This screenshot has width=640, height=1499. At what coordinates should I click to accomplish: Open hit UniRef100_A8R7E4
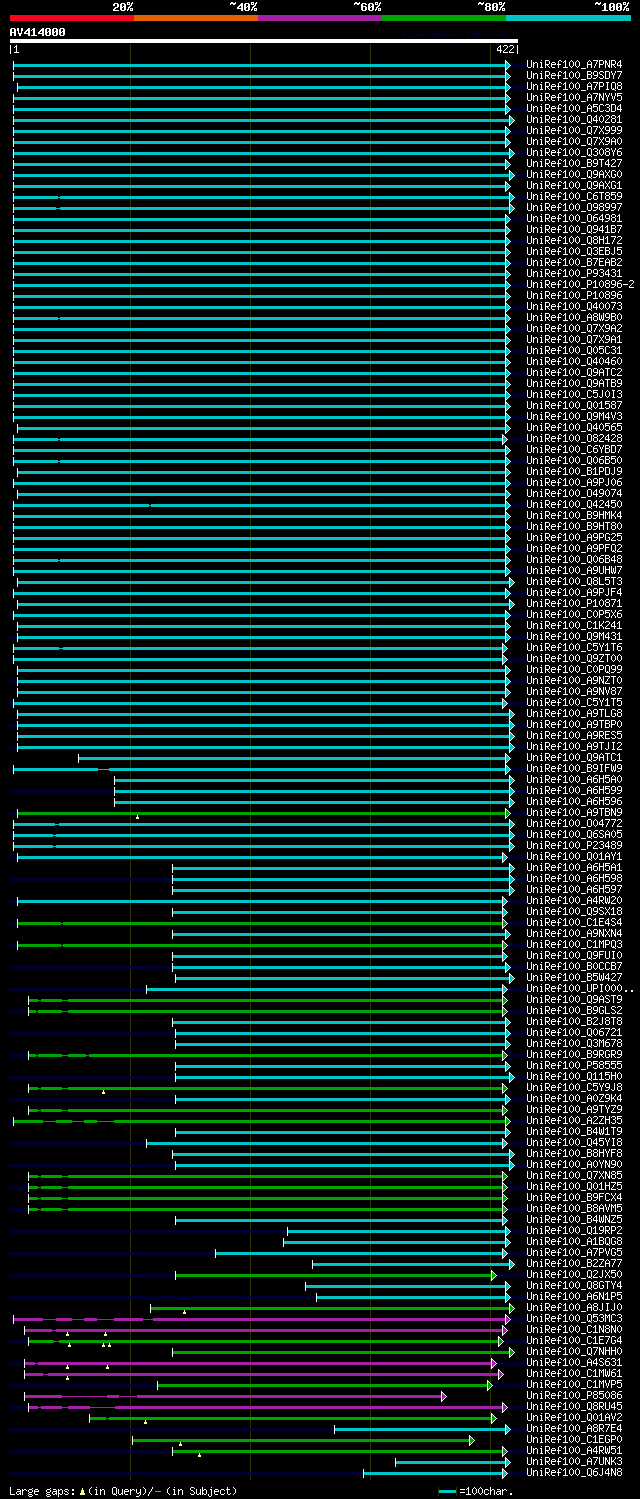pos(574,1428)
